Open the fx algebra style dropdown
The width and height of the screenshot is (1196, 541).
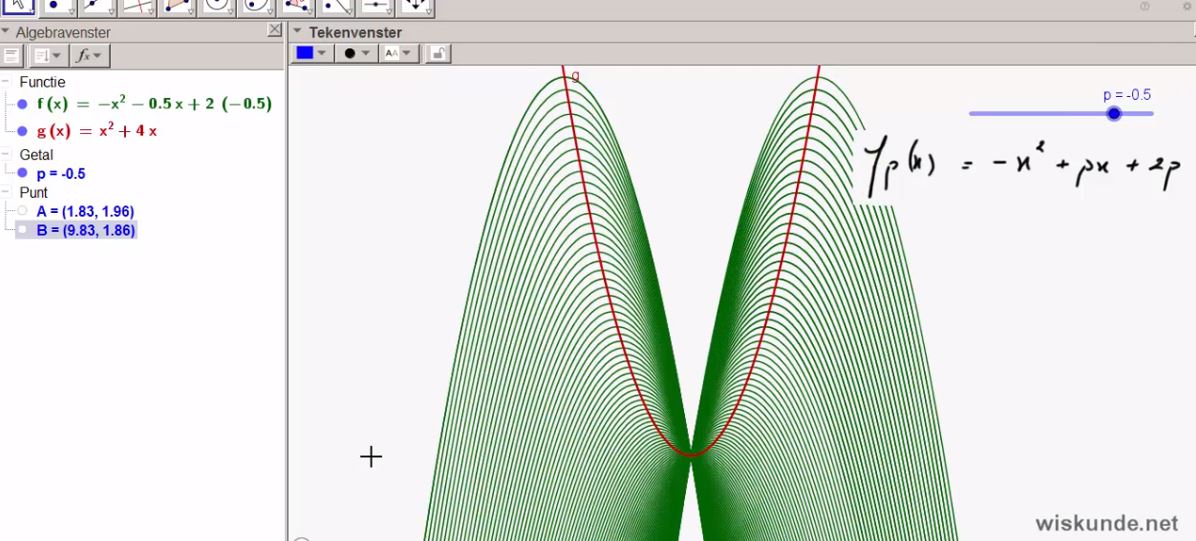[x=89, y=56]
